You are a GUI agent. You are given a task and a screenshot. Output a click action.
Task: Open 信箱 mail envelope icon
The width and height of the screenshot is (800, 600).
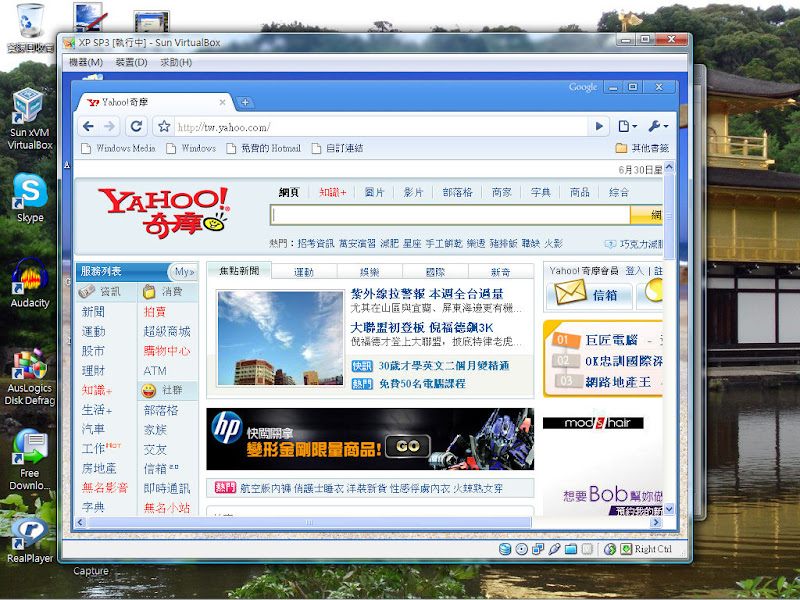coord(570,293)
